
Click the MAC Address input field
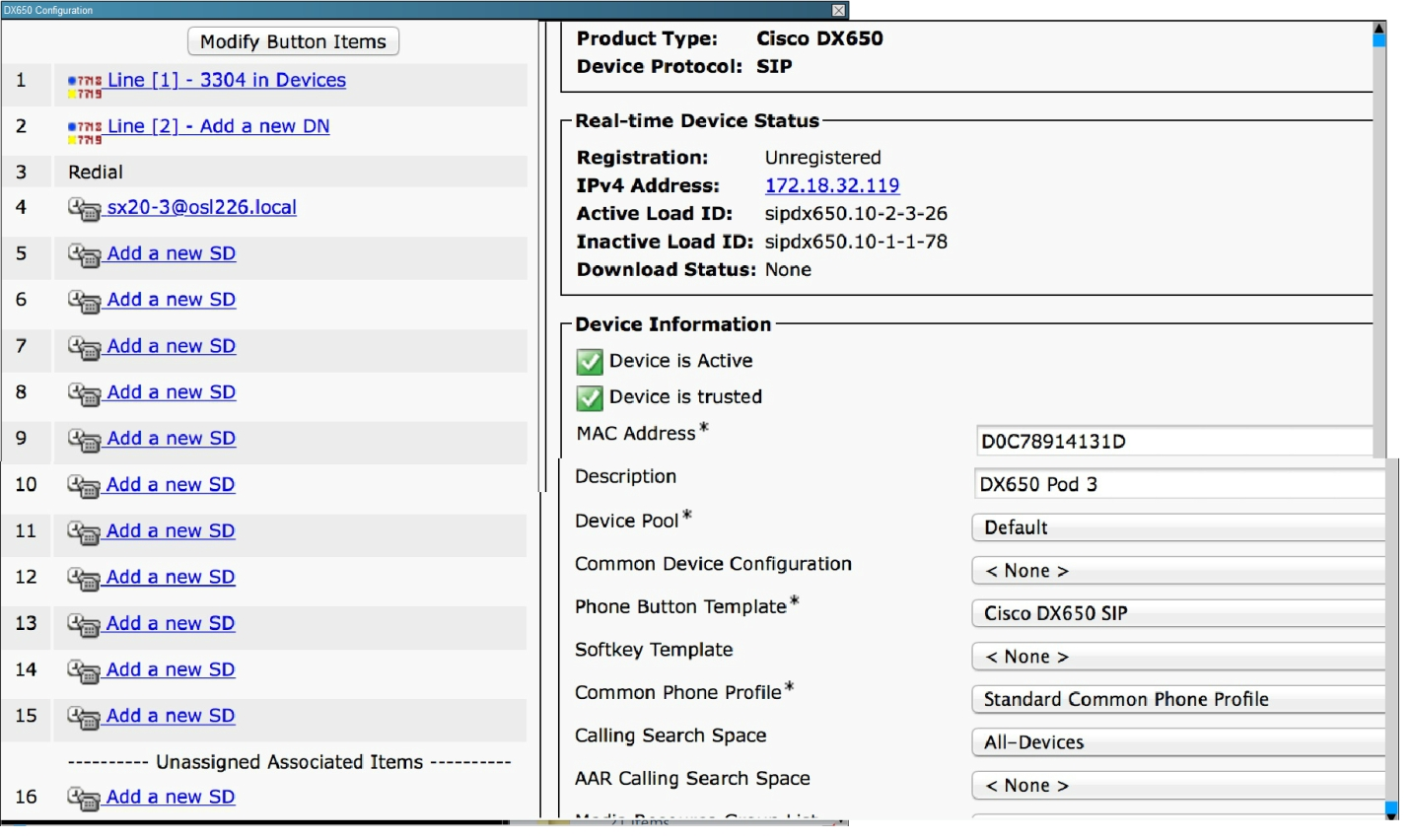(x=1174, y=442)
